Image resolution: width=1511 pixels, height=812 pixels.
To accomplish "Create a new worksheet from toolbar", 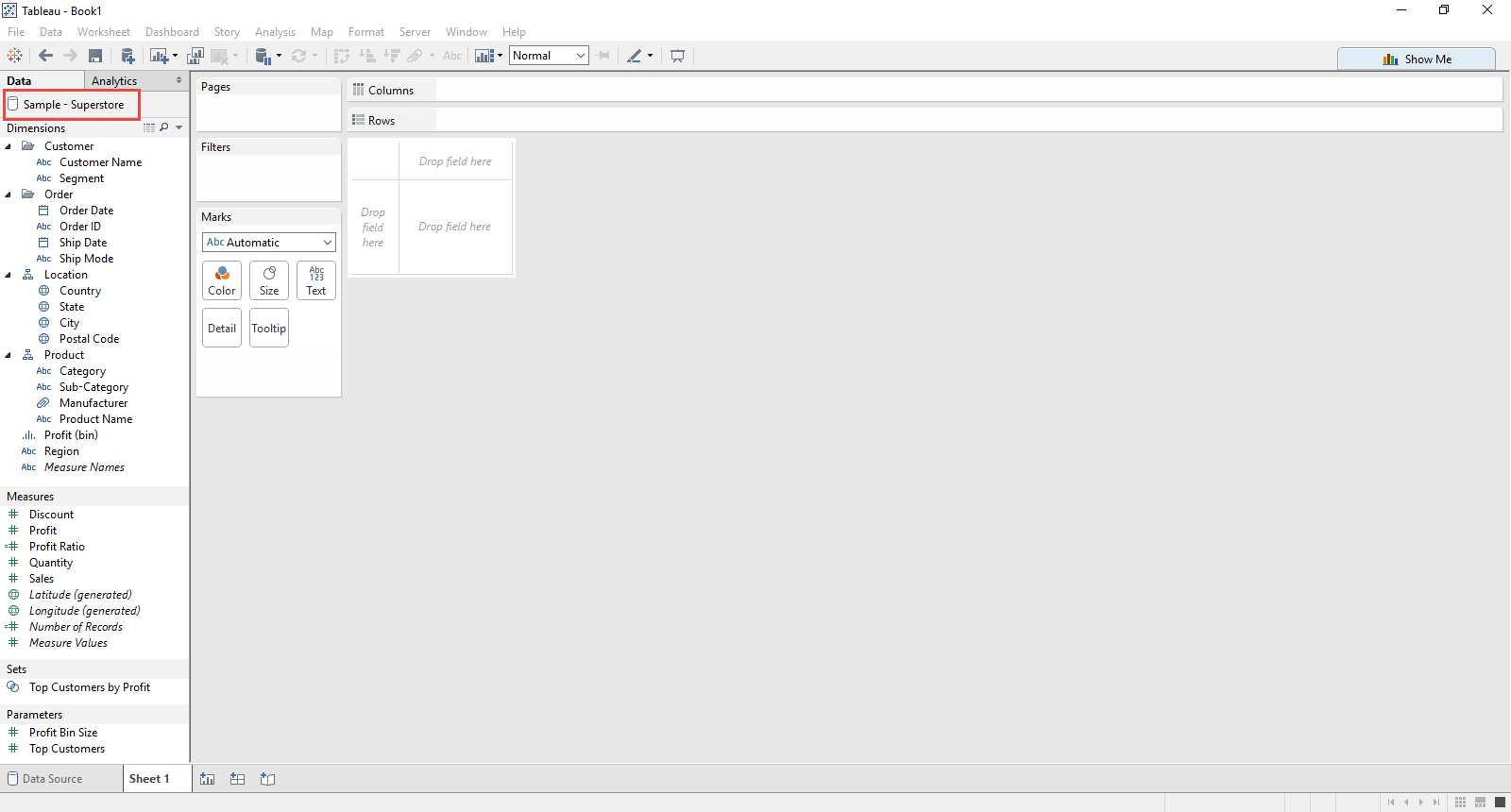I will [x=159, y=56].
